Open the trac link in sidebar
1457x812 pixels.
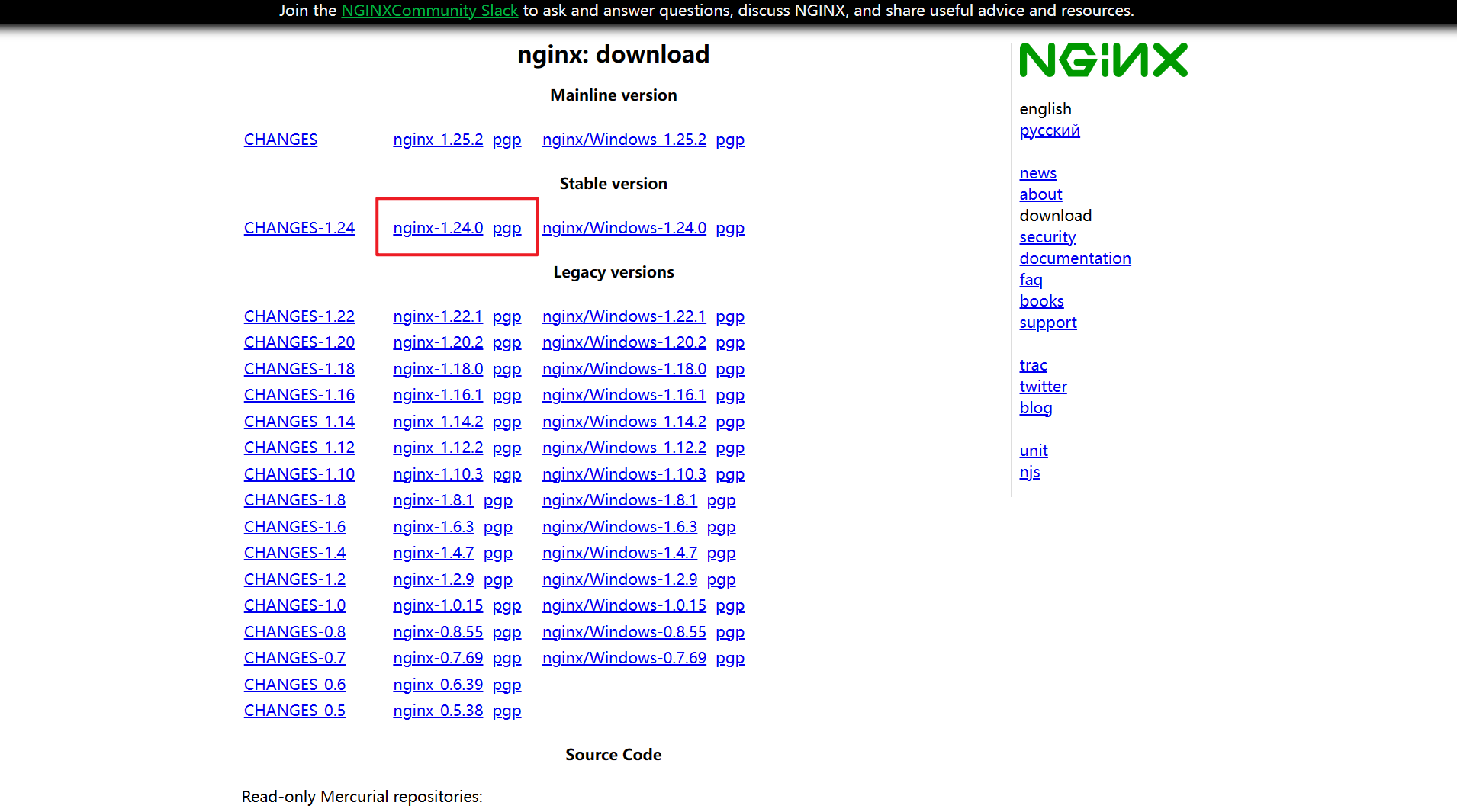click(1033, 365)
